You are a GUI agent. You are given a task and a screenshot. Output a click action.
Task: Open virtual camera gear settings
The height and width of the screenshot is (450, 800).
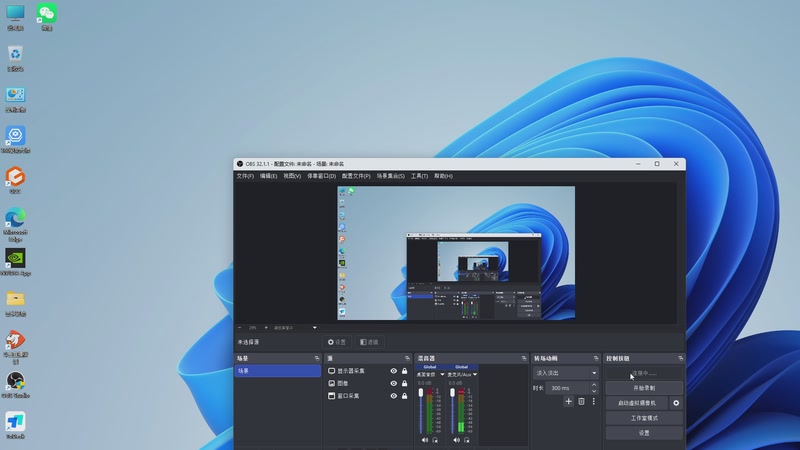click(x=676, y=403)
